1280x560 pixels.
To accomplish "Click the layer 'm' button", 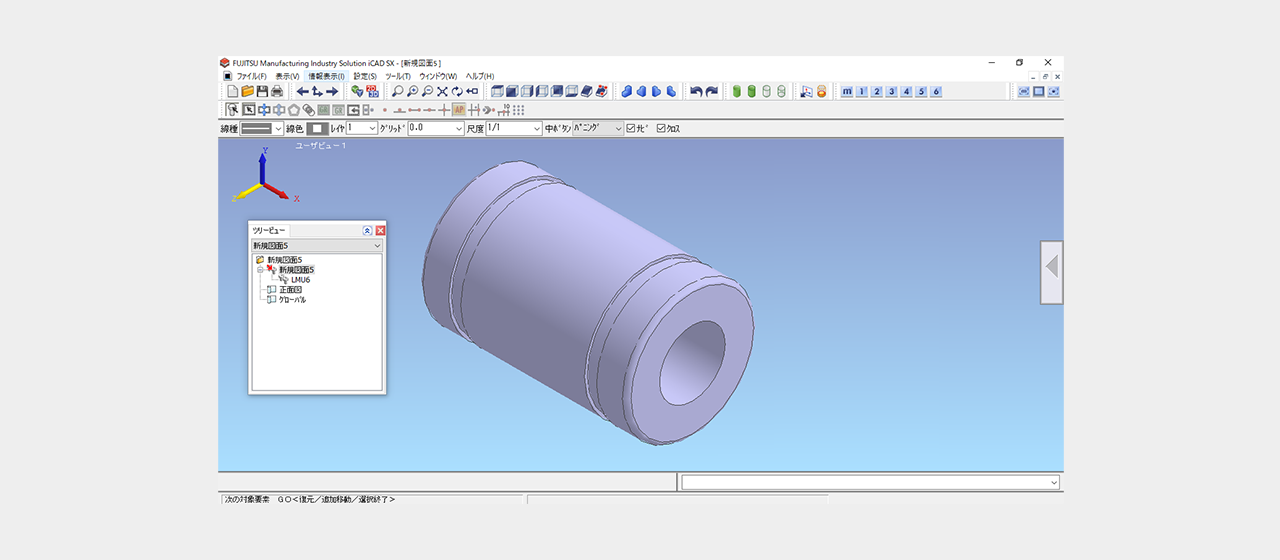I will (847, 92).
